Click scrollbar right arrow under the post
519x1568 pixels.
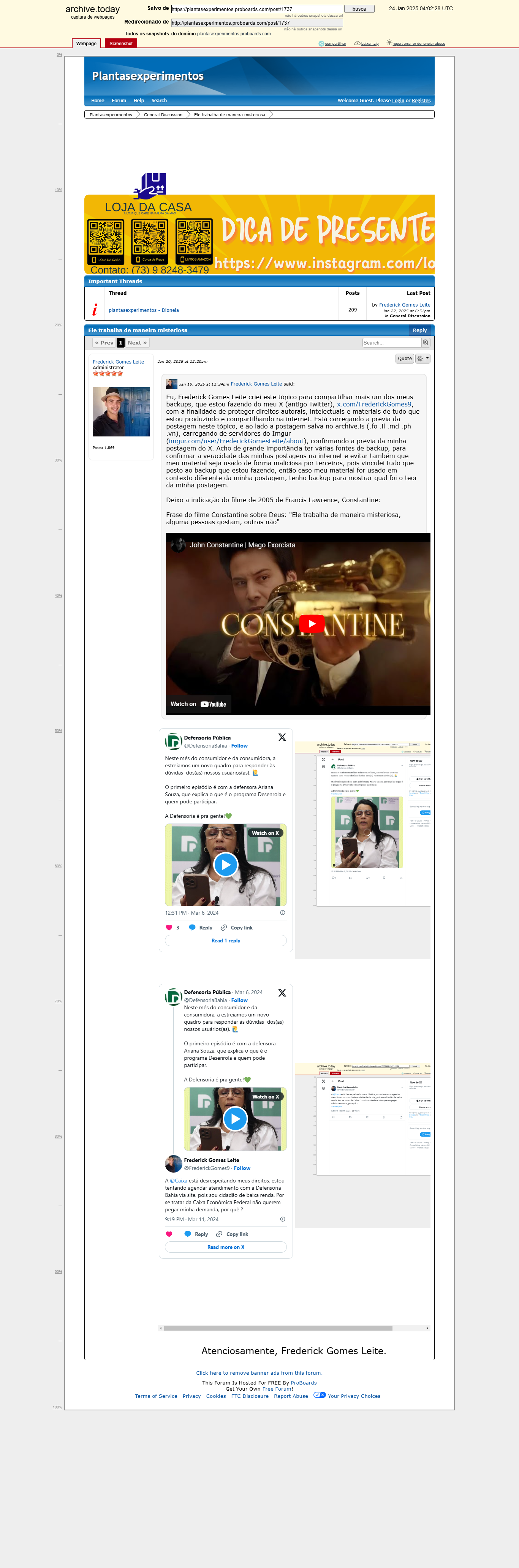point(427,1328)
